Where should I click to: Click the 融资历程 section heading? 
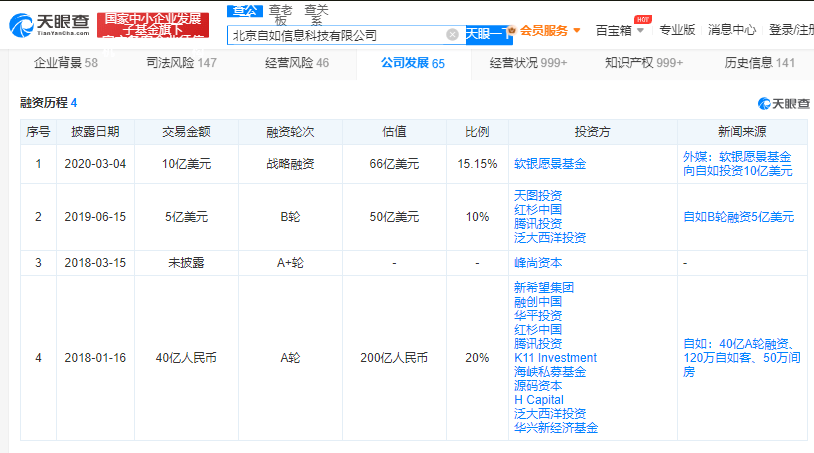(x=48, y=103)
